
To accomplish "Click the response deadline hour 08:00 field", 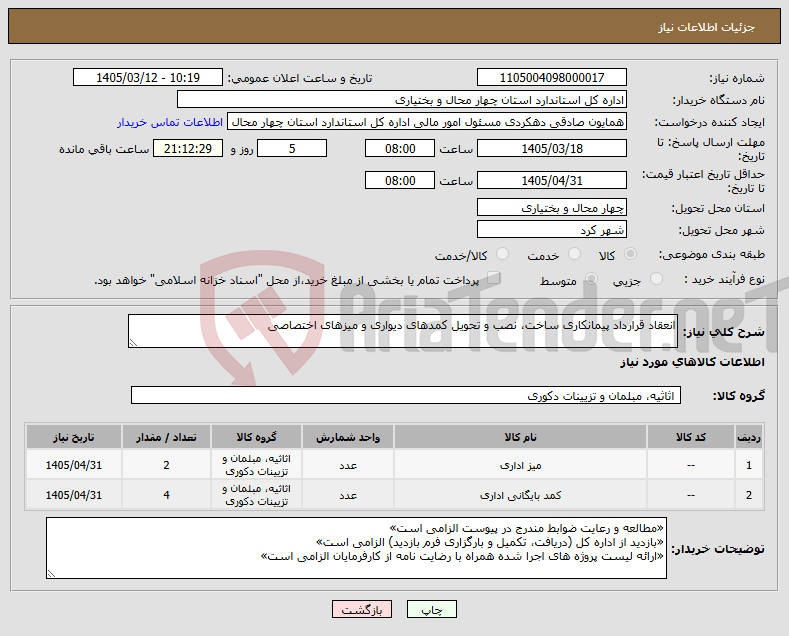I will 400,148.
